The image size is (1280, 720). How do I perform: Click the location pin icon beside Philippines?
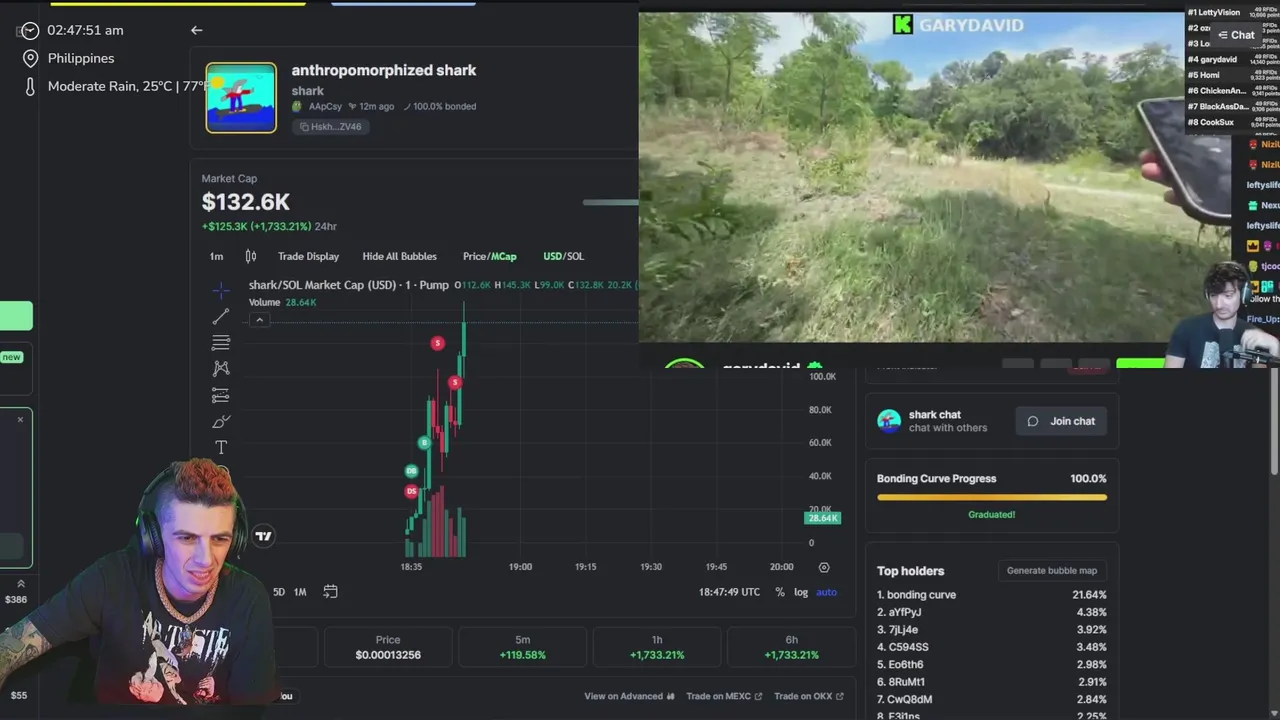point(30,58)
